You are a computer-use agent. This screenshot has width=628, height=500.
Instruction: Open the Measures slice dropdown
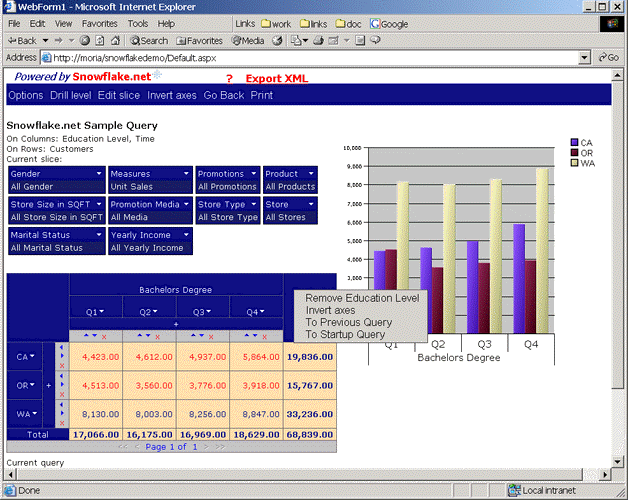(186, 173)
